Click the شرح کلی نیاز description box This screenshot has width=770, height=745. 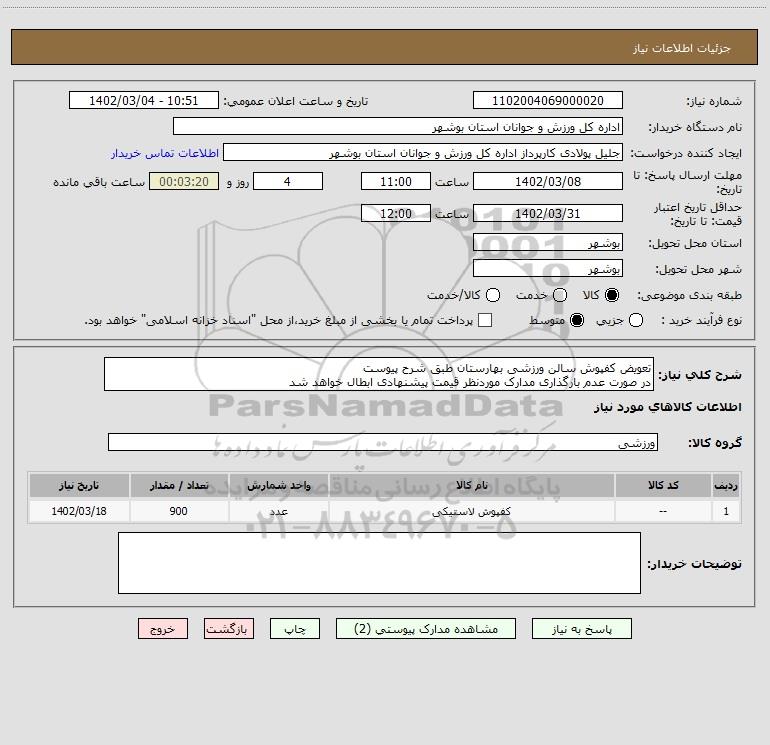tap(379, 374)
